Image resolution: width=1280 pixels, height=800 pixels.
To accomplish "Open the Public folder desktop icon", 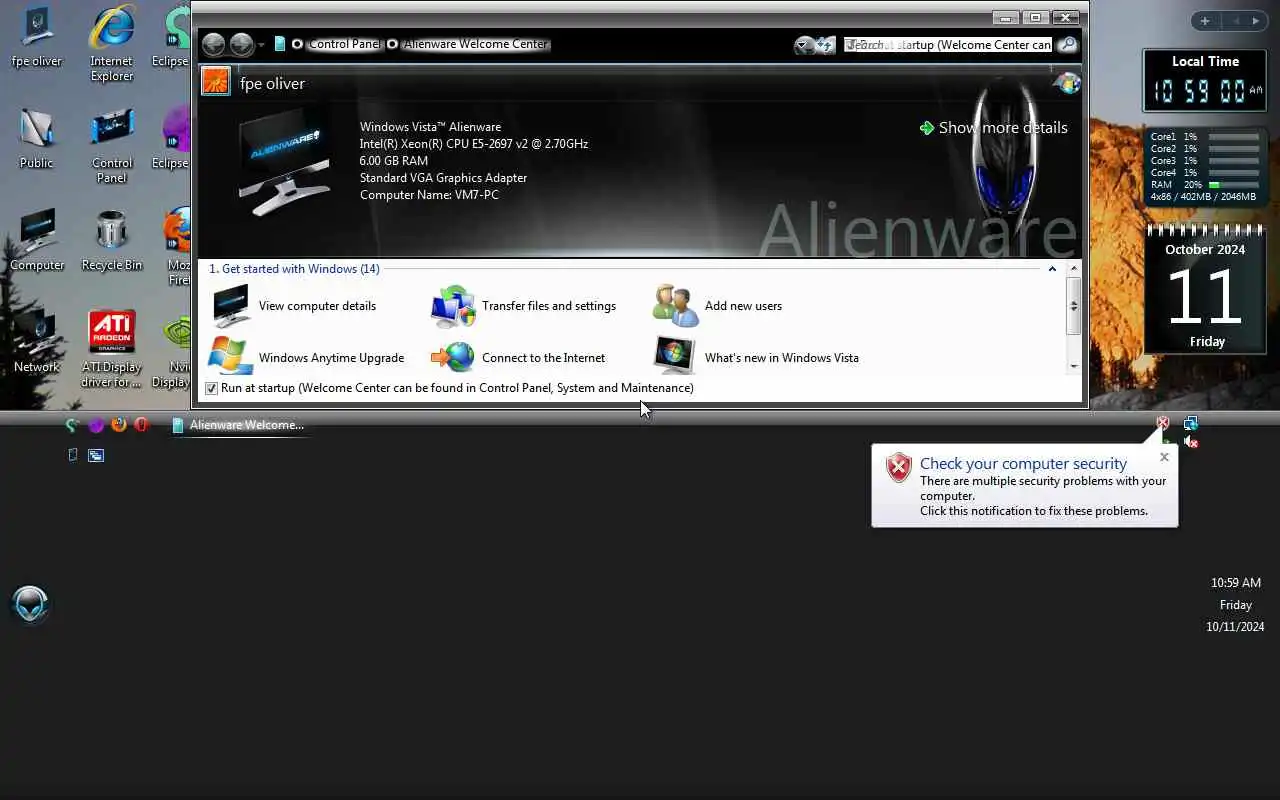I will click(37, 138).
